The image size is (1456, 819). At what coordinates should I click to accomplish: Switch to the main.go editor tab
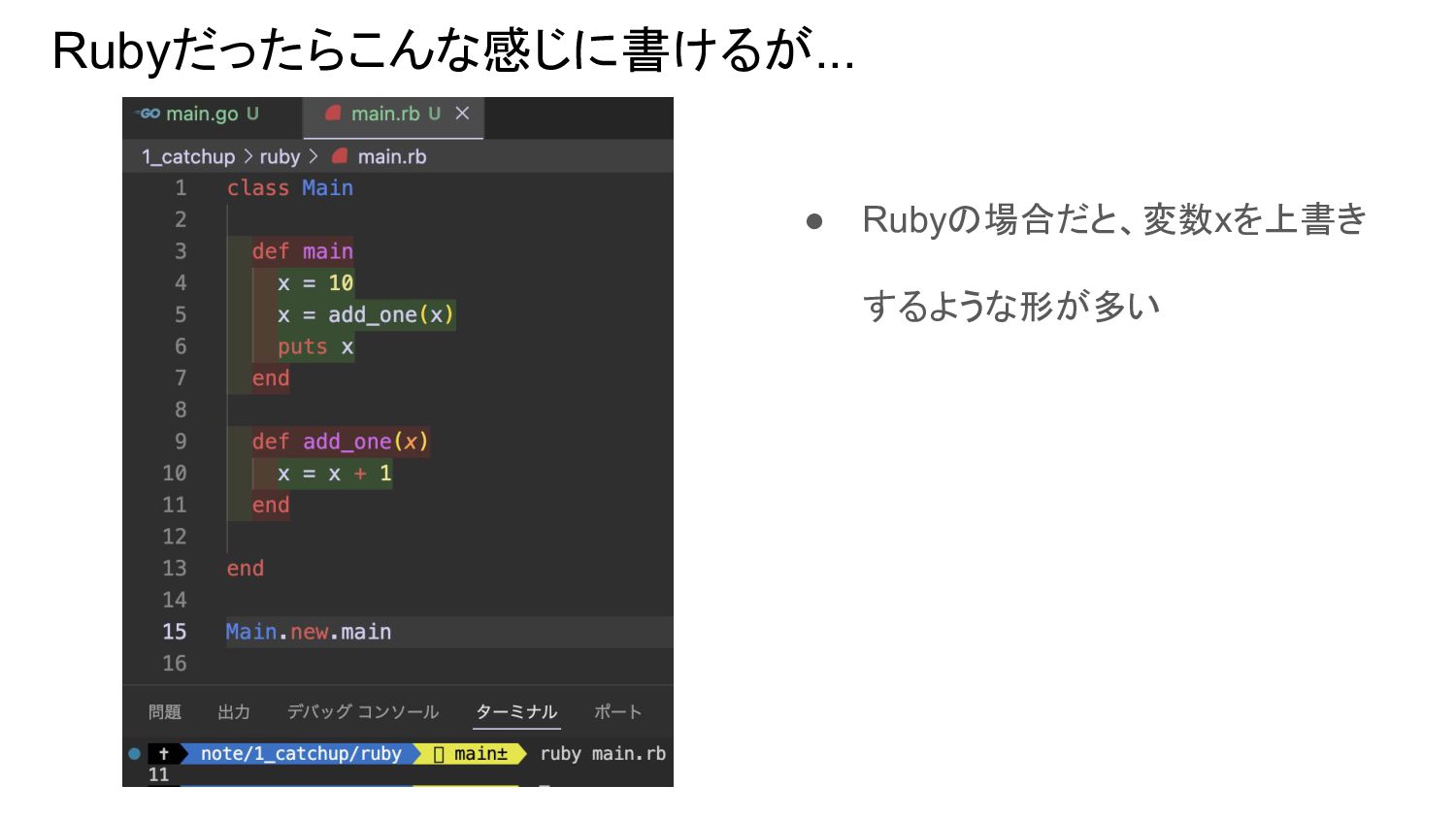tap(212, 115)
